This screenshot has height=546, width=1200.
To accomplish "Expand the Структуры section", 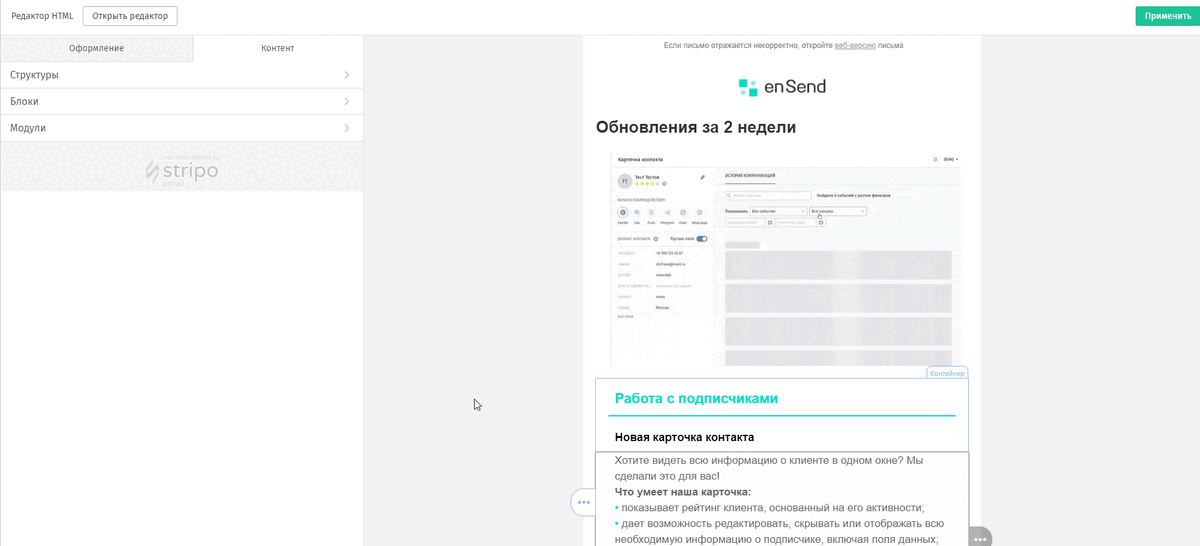I will pos(181,75).
